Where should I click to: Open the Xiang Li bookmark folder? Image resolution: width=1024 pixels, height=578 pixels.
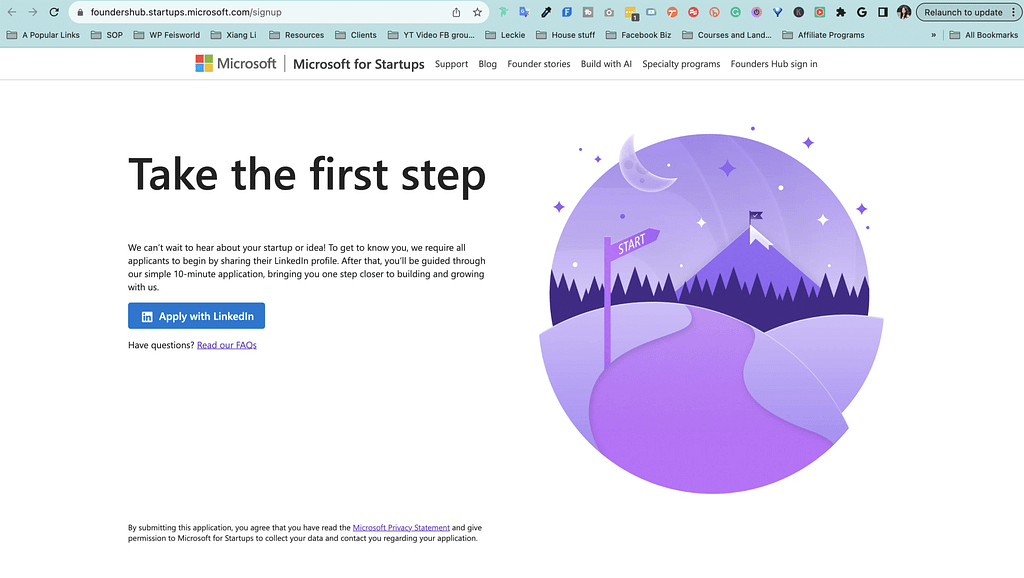[233, 35]
